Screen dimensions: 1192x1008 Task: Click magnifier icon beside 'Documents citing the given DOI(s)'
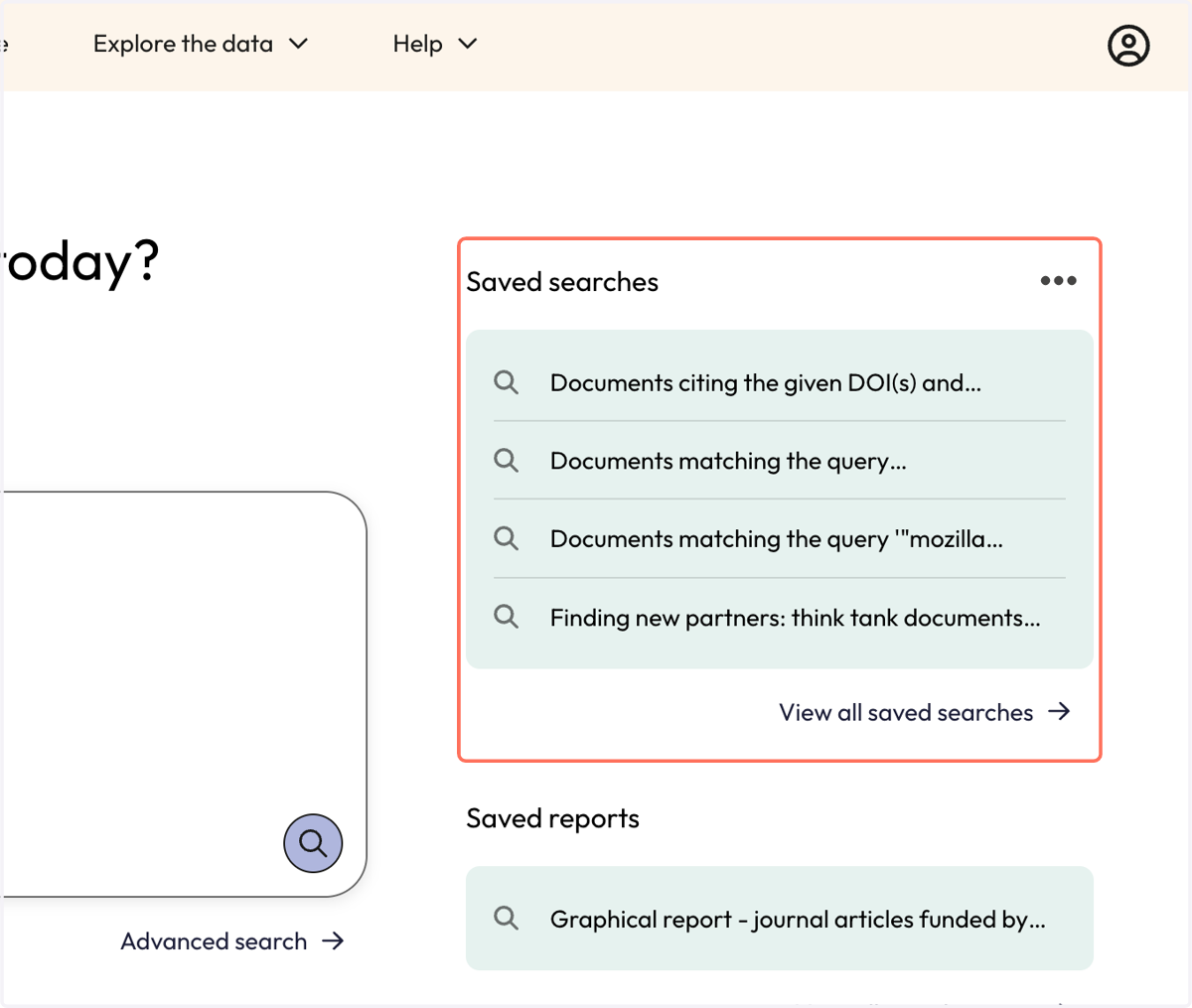507,382
